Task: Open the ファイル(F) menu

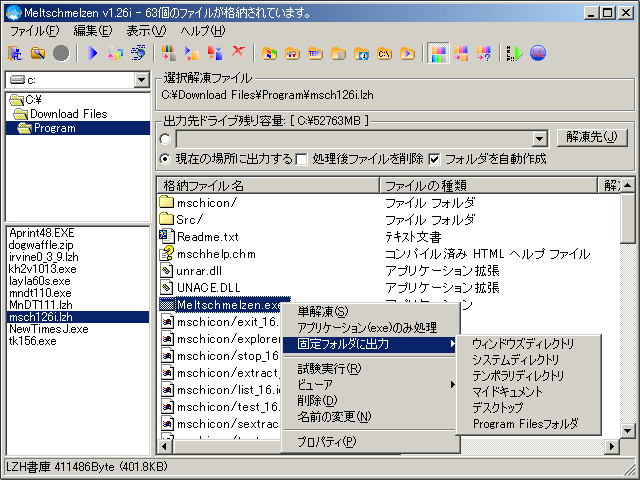Action: pos(34,31)
